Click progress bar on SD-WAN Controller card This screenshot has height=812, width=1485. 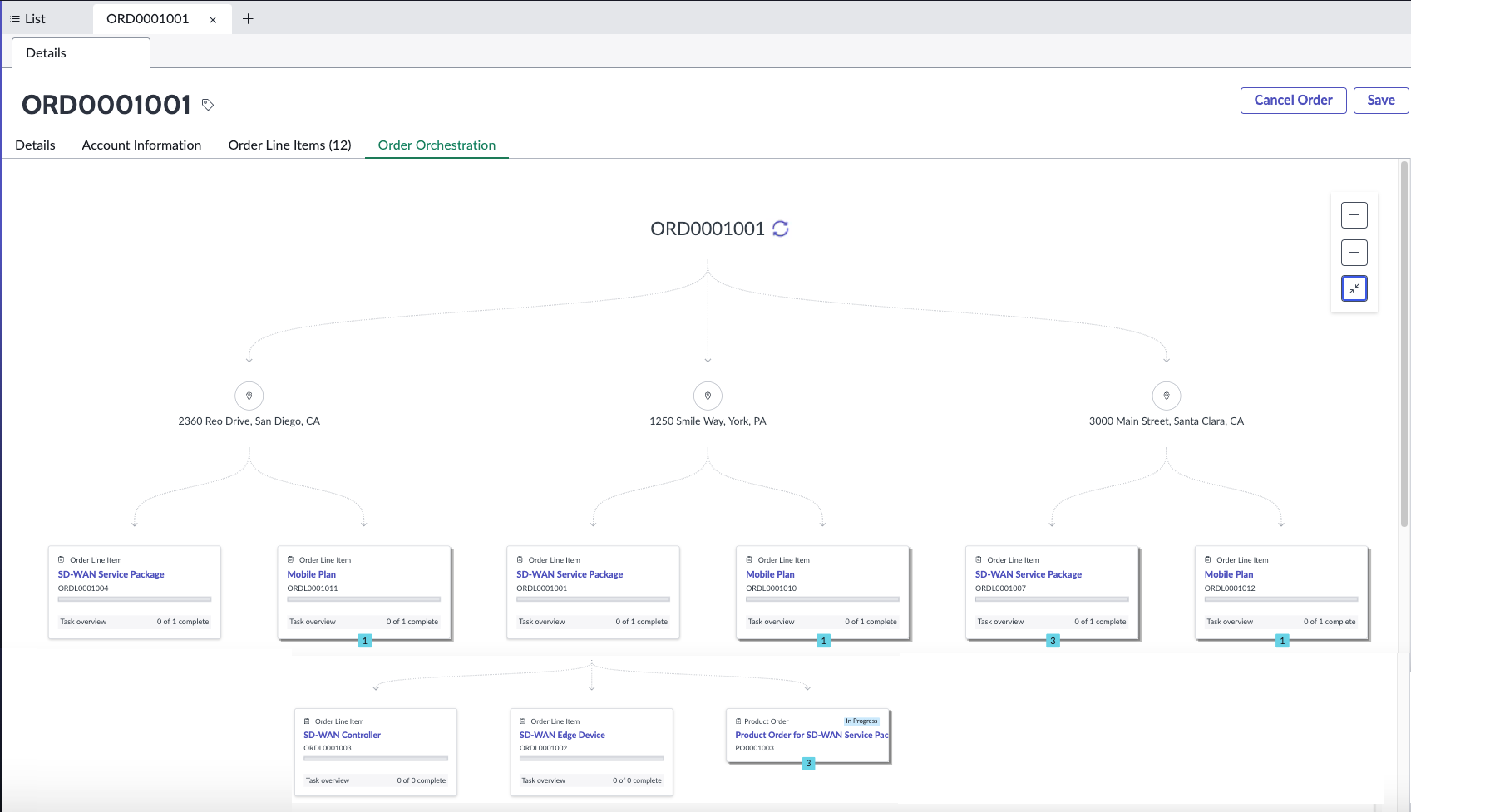[x=376, y=758]
